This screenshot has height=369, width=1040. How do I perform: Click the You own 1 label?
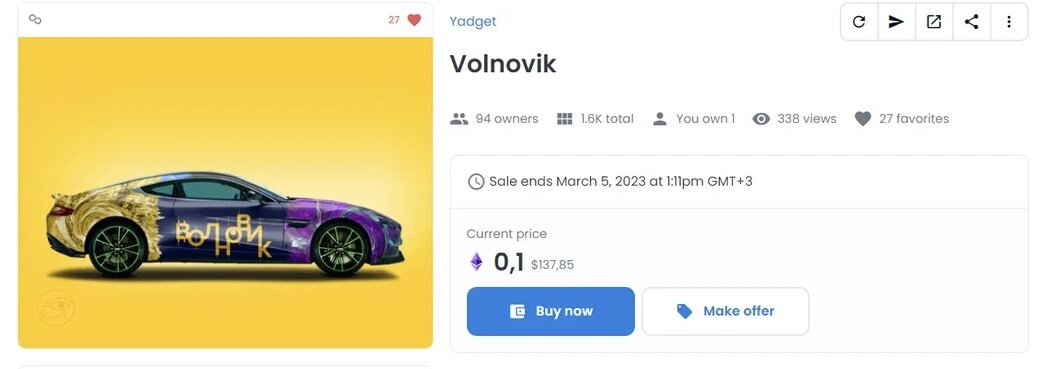(x=706, y=119)
